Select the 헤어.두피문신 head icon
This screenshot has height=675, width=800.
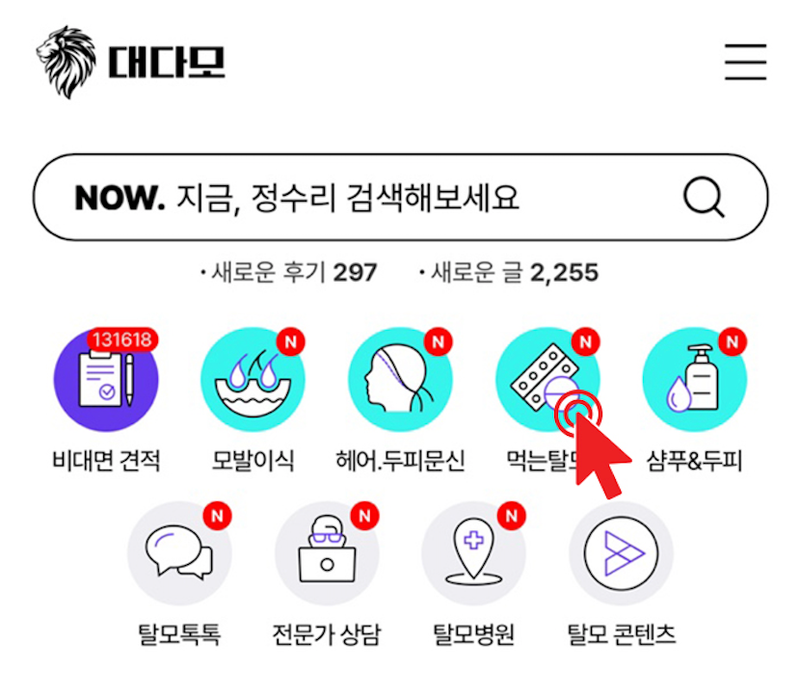400,380
